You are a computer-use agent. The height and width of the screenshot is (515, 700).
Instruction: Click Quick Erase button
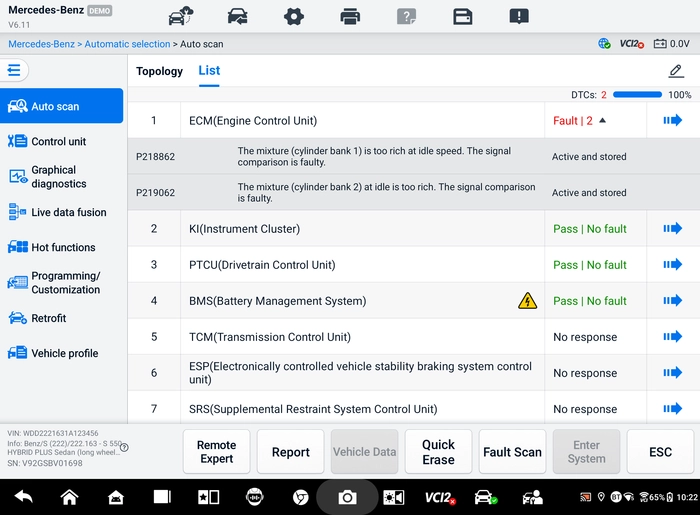(x=438, y=452)
